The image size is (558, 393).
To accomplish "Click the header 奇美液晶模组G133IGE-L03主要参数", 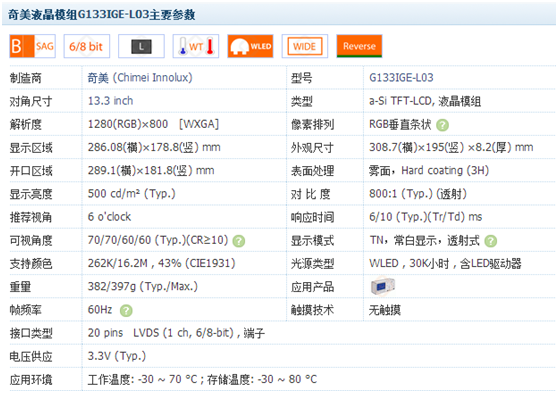I will 101,15.
